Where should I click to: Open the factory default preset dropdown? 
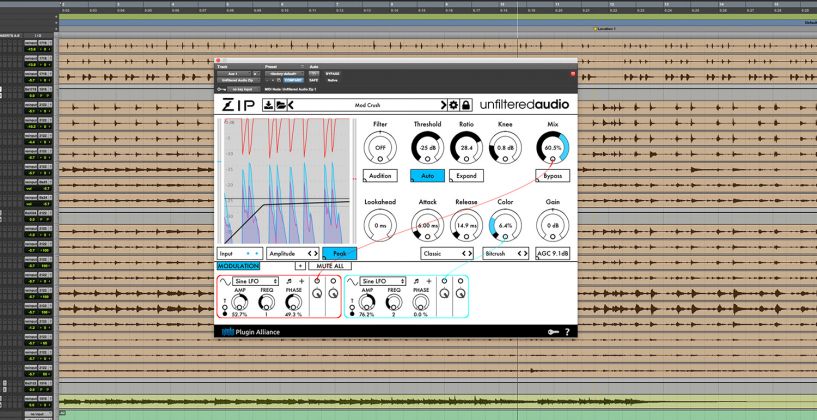click(x=284, y=73)
